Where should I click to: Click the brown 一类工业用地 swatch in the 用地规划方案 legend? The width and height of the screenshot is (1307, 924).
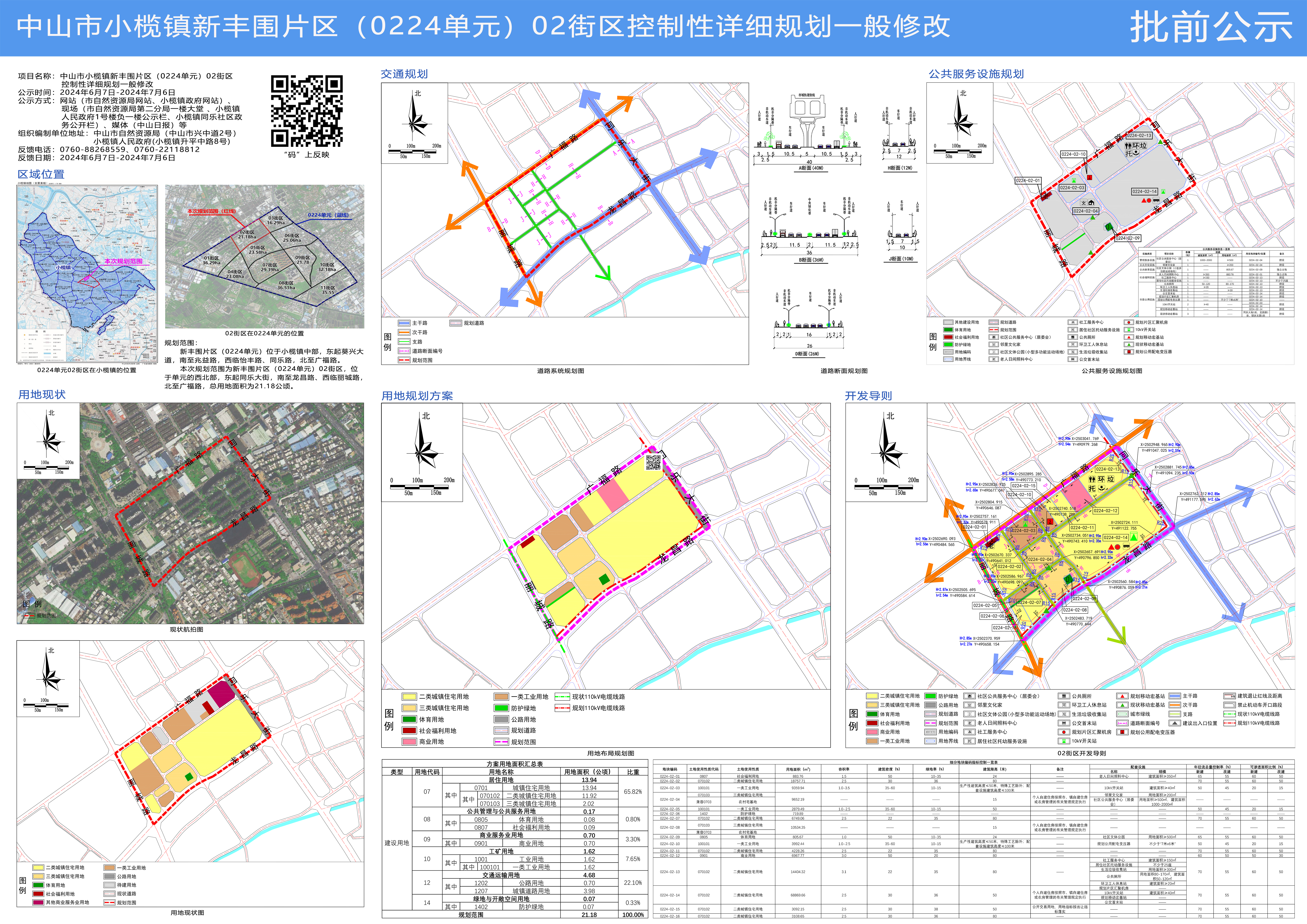[502, 697]
